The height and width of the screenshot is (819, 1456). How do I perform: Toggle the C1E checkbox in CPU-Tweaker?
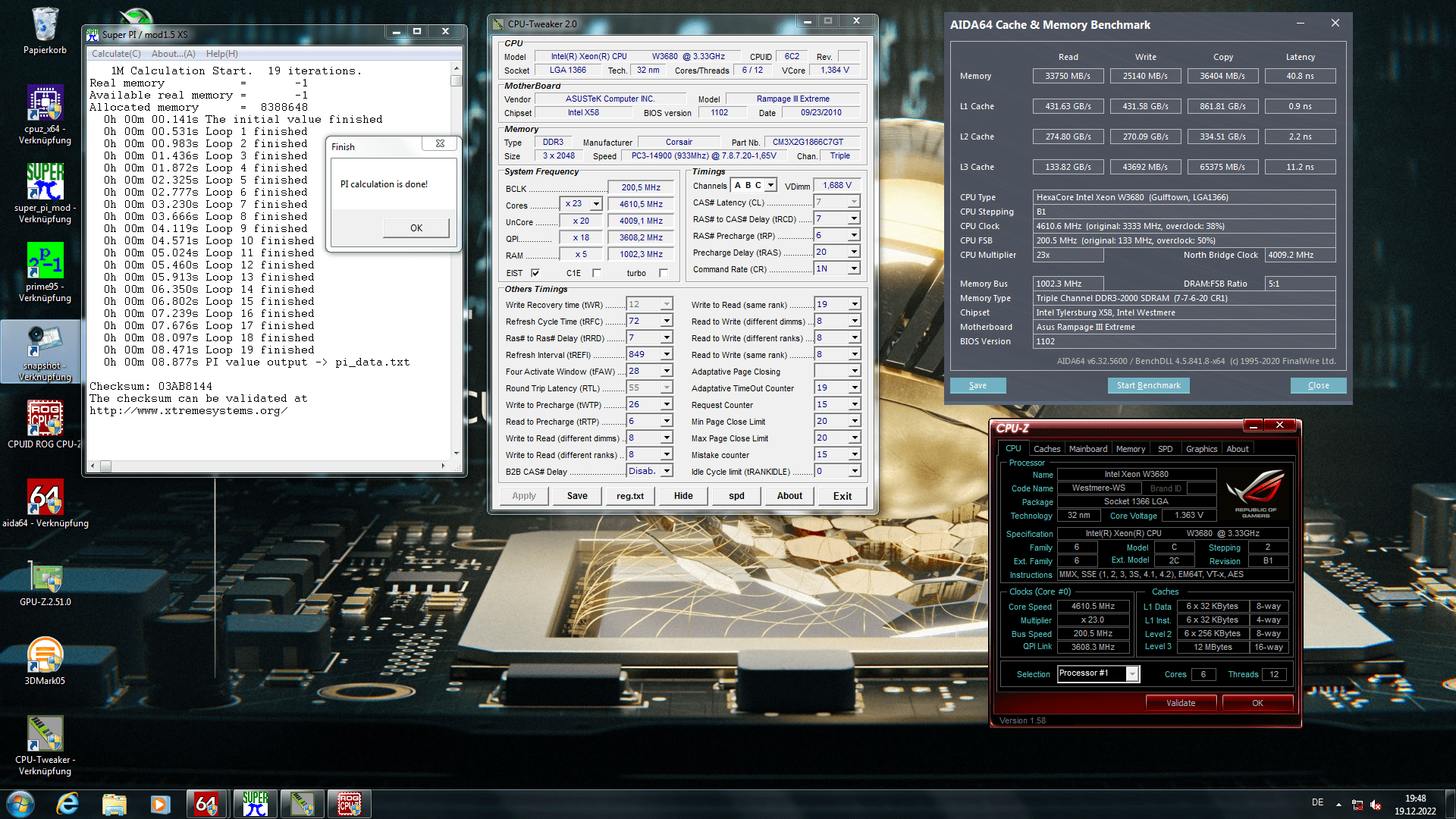click(596, 273)
